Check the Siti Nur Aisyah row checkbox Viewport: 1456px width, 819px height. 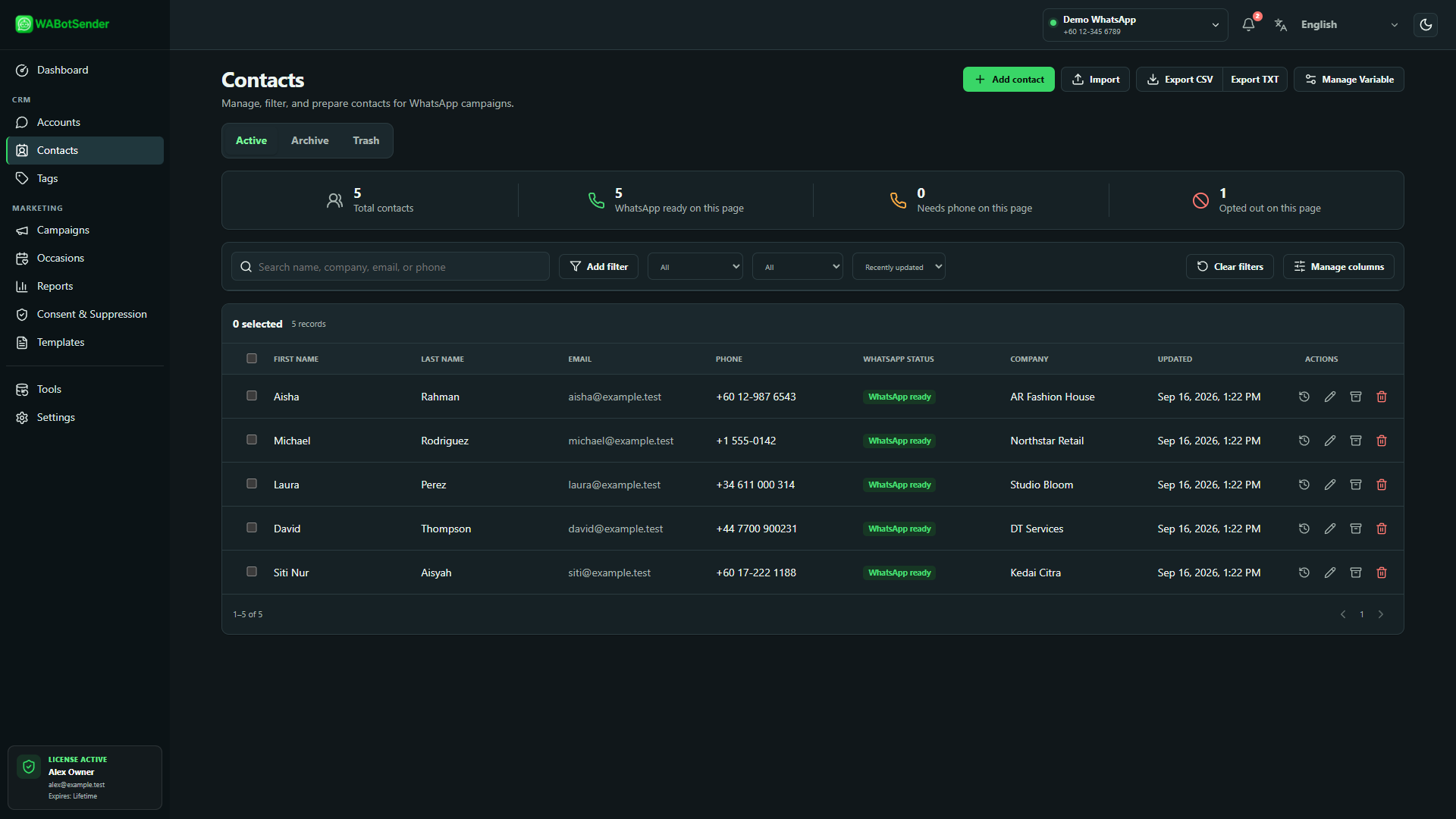(x=252, y=572)
